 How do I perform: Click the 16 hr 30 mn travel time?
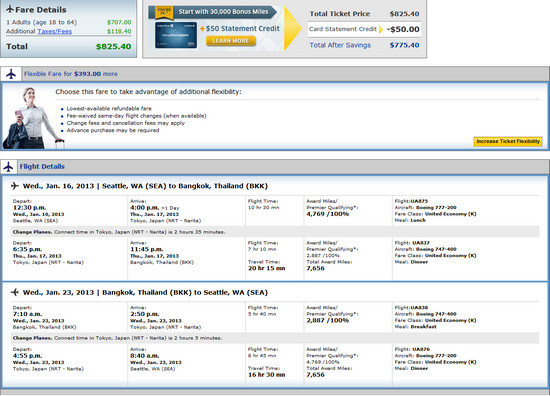pyautogui.click(x=267, y=375)
